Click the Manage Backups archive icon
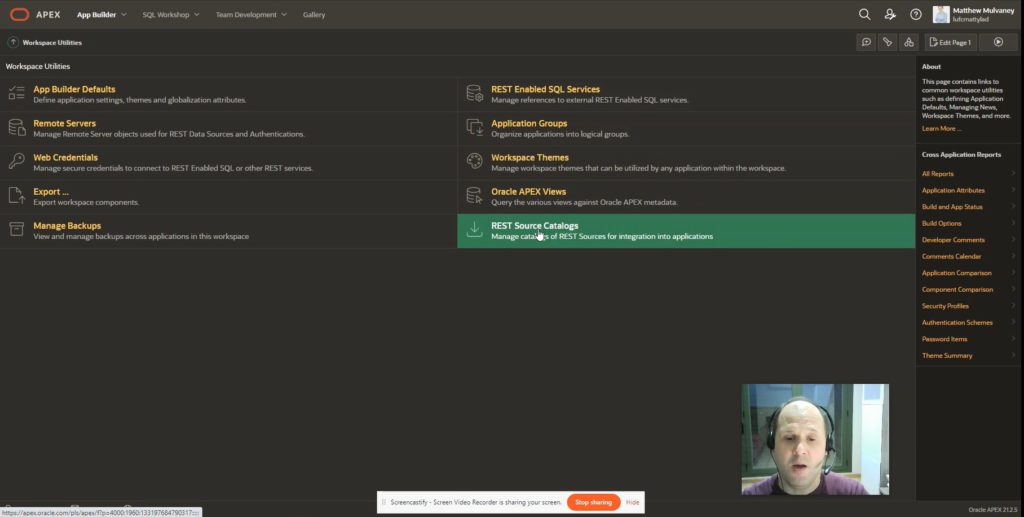The height and width of the screenshot is (517, 1024). click(16, 229)
